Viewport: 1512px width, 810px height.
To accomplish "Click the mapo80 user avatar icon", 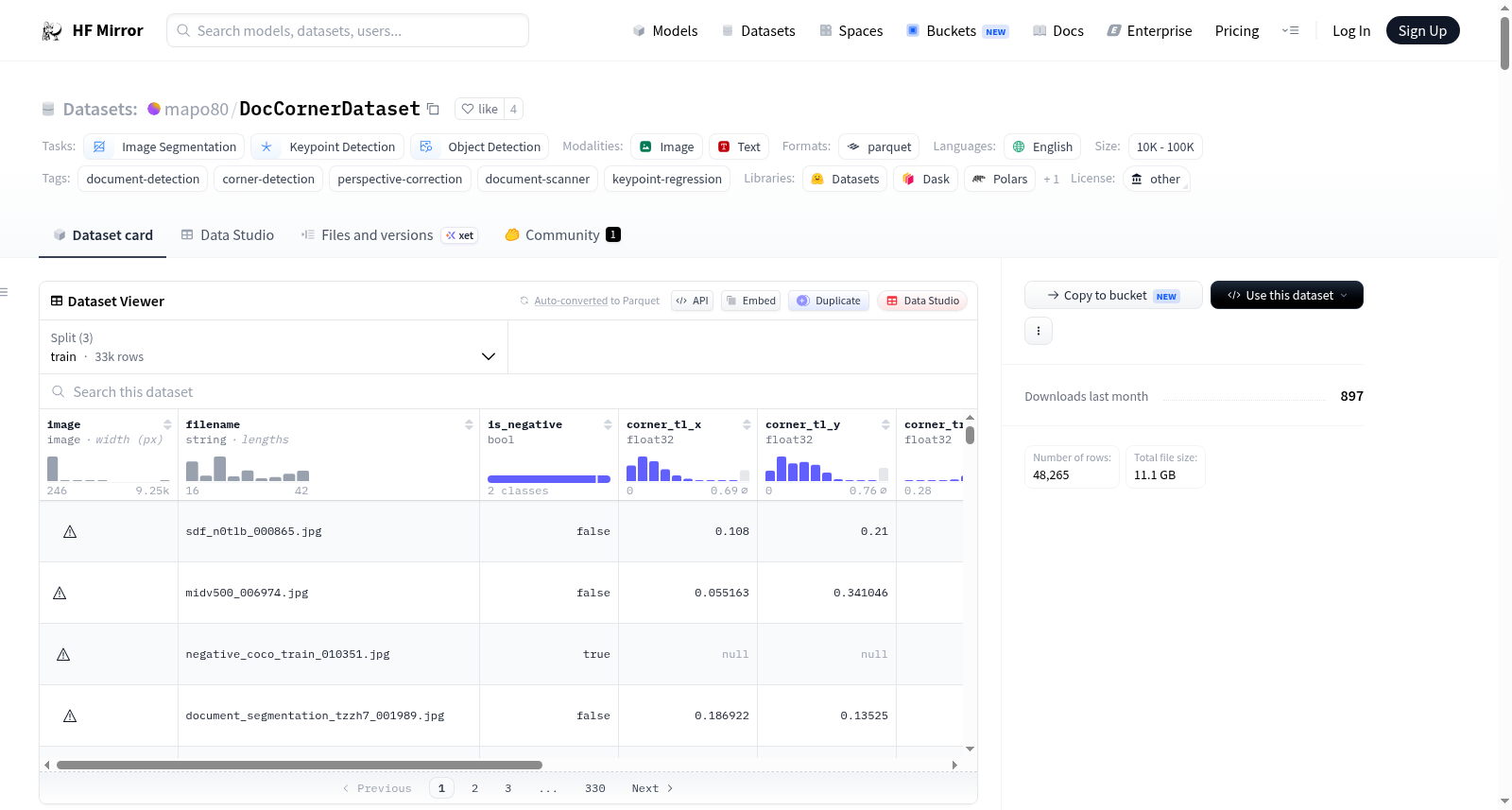I will point(154,109).
